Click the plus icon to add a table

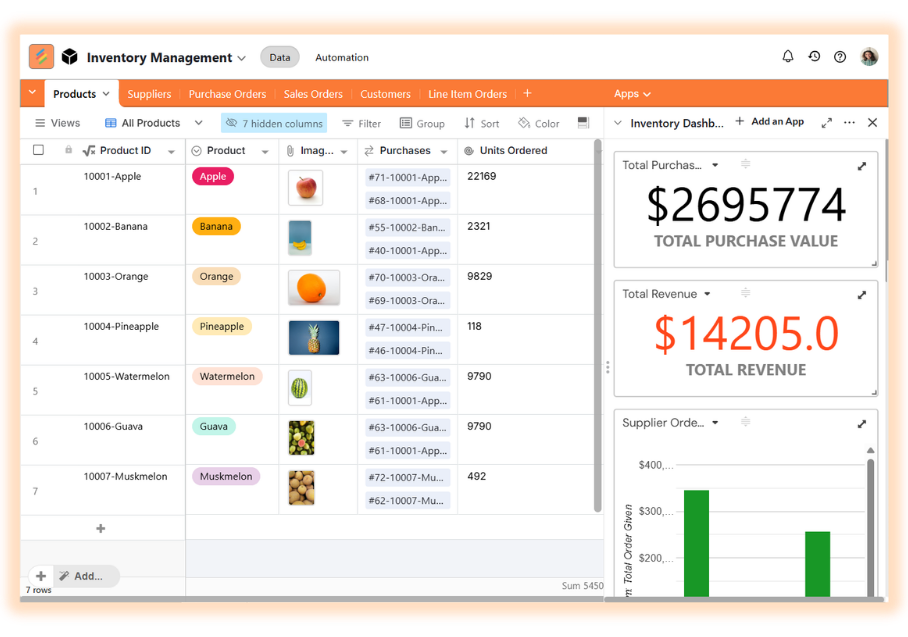click(x=527, y=94)
